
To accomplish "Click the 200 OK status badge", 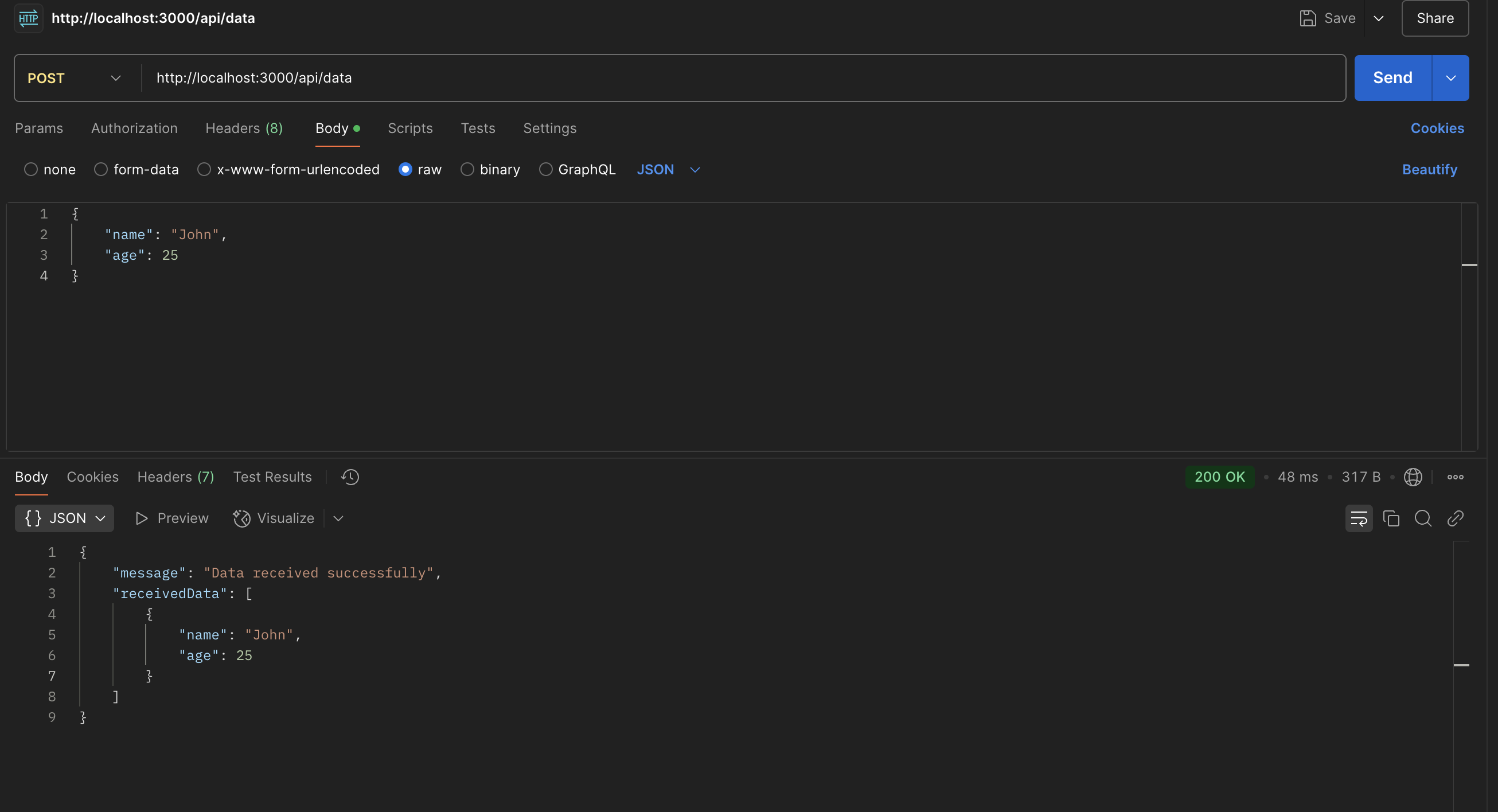I will [x=1219, y=477].
